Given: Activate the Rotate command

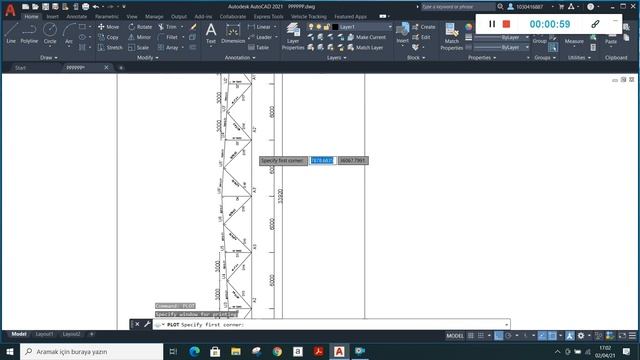Looking at the screenshot, I should [x=140, y=27].
